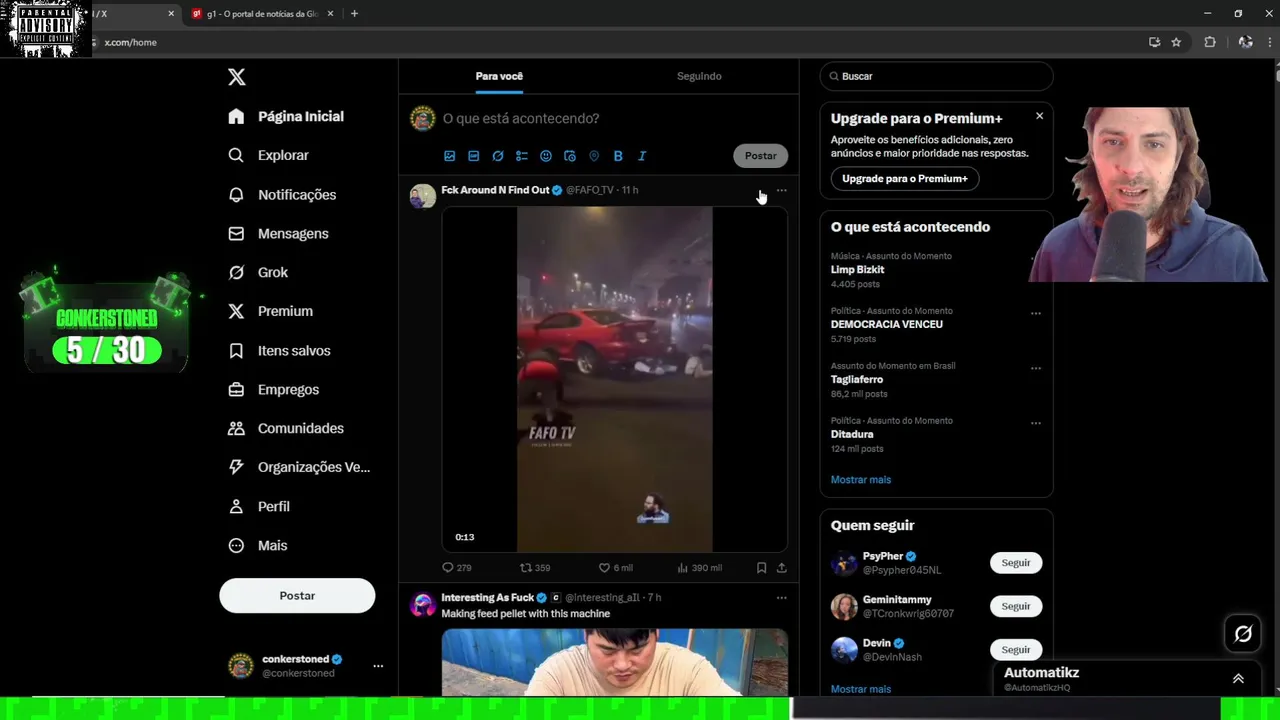Open Comunidades in the sidebar
Screen dimensions: 1280x720
point(286,428)
